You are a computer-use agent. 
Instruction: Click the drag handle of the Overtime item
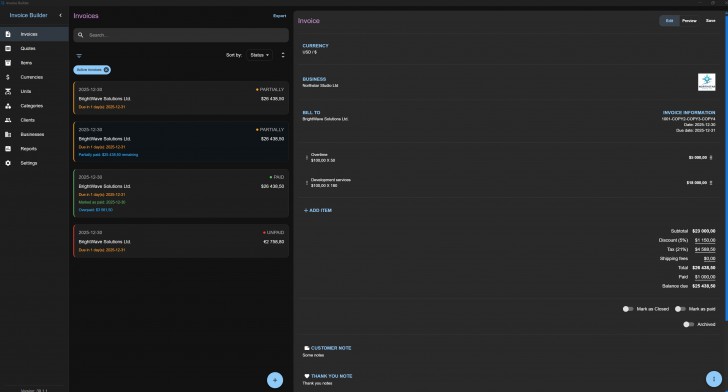(x=306, y=157)
